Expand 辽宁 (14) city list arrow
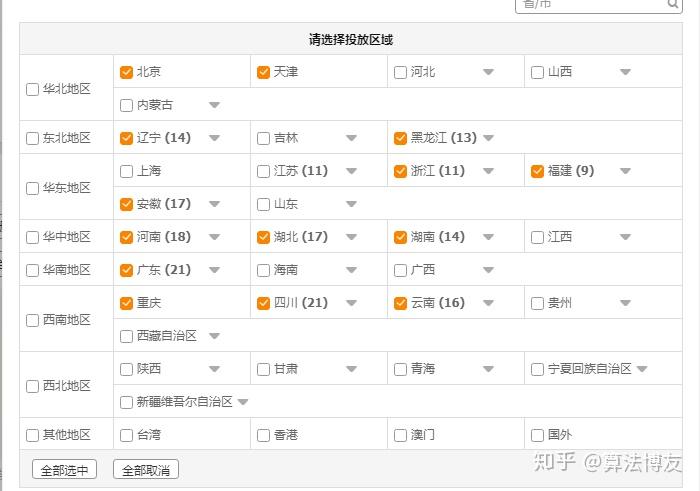 pyautogui.click(x=214, y=138)
